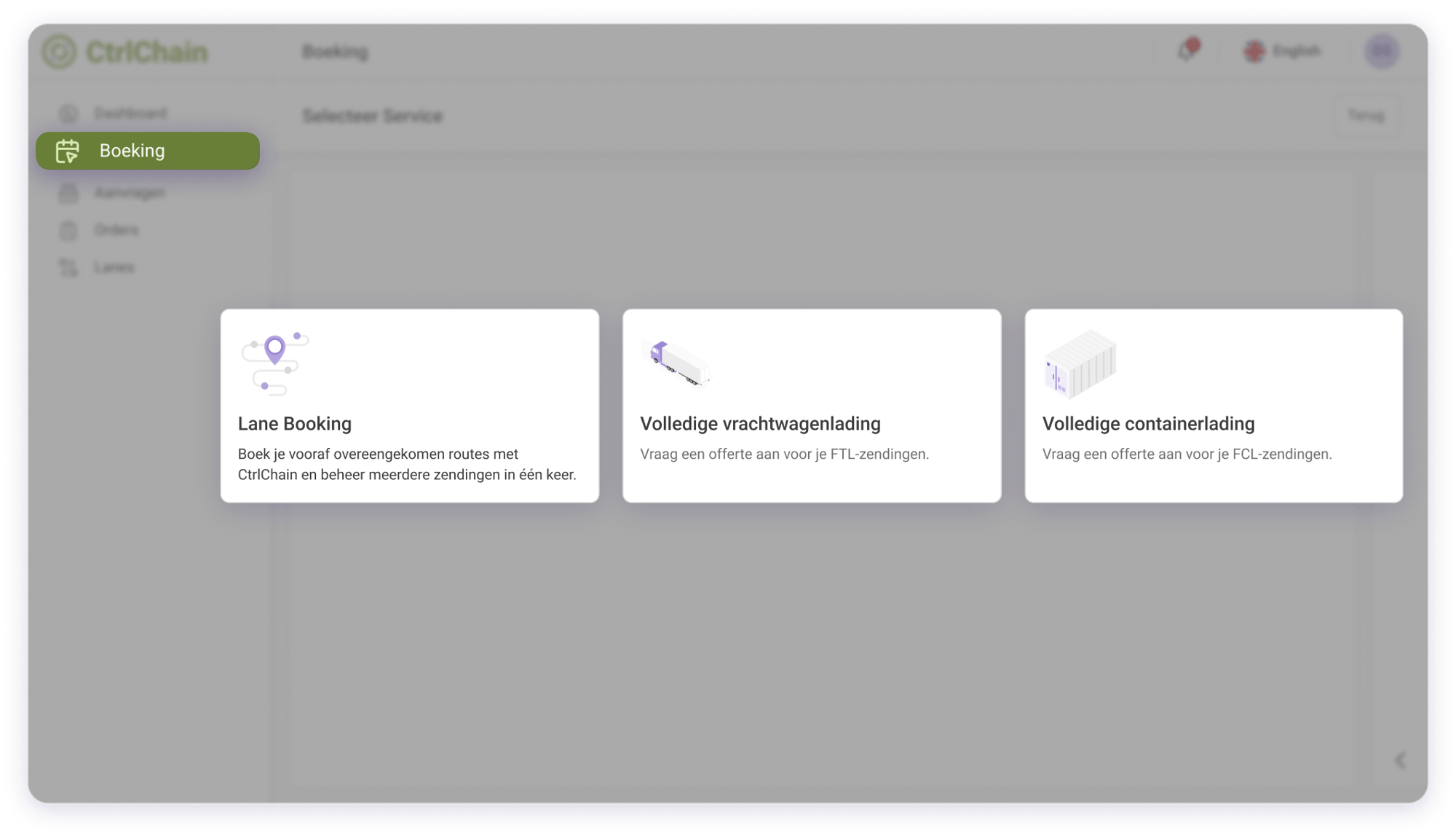Image resolution: width=1456 pixels, height=836 pixels.
Task: Open Aanvragen in the sidebar
Action: click(129, 192)
